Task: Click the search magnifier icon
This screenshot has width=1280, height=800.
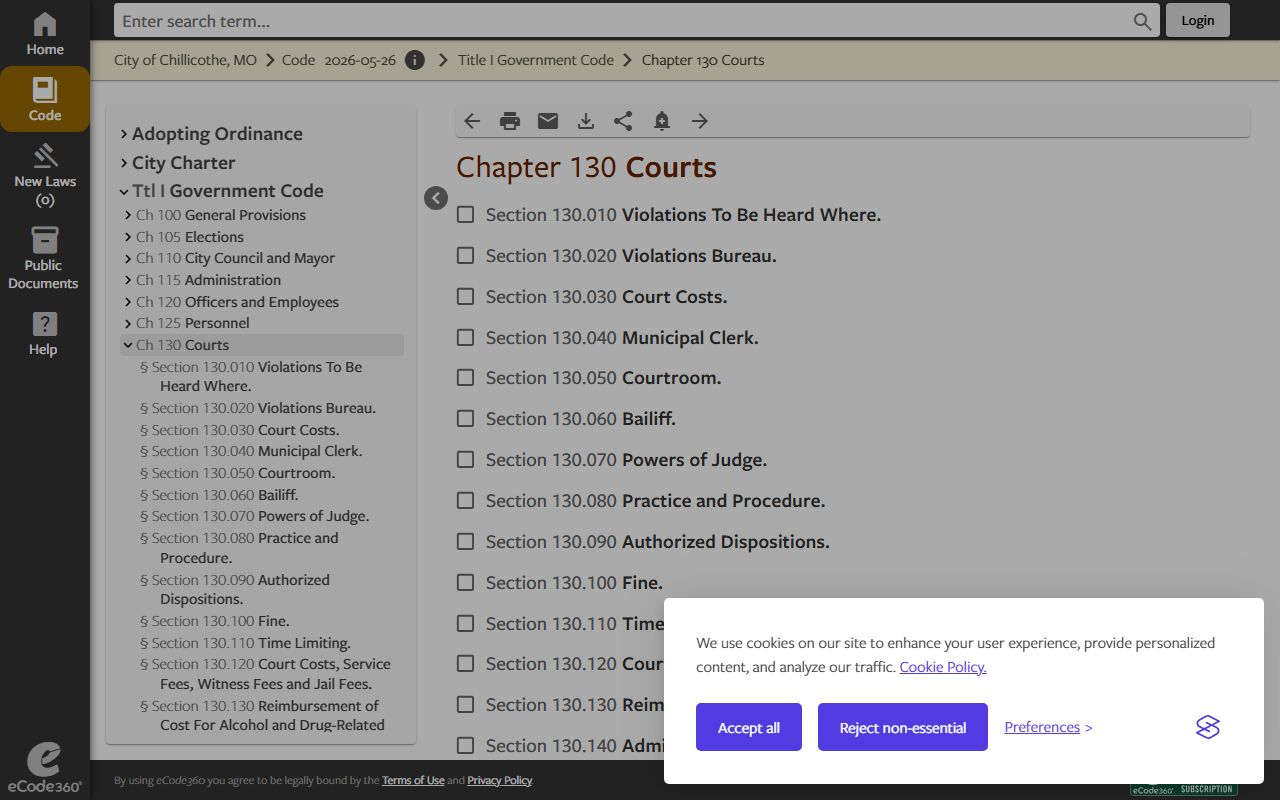Action: point(1142,21)
